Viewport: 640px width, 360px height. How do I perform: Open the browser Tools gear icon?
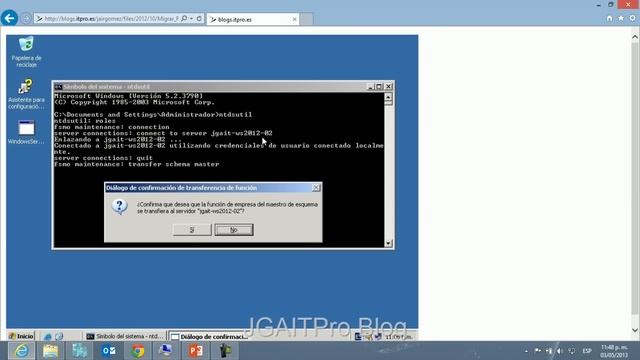pyautogui.click(x=632, y=18)
